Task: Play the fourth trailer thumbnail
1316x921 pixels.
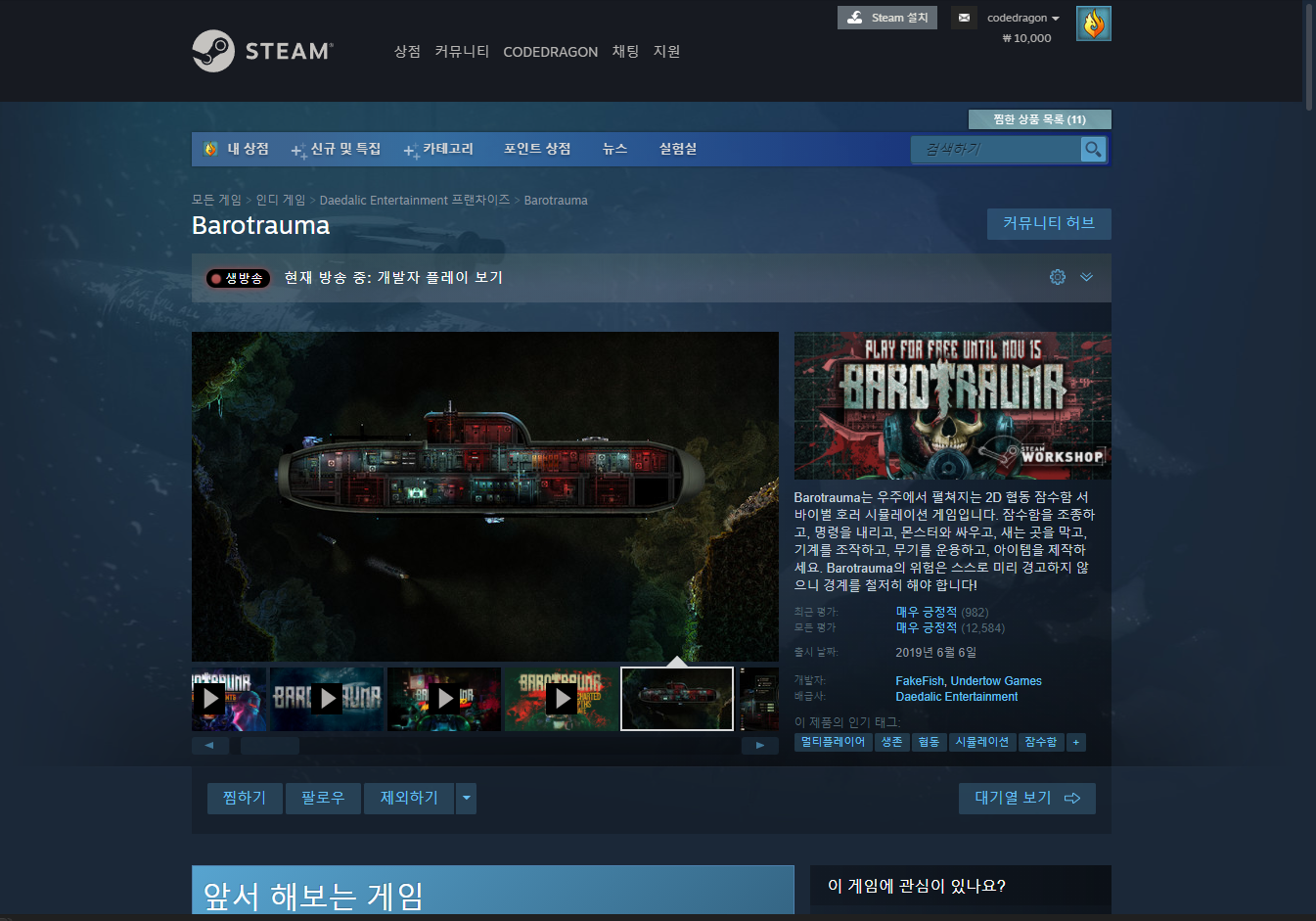Action: pos(562,699)
